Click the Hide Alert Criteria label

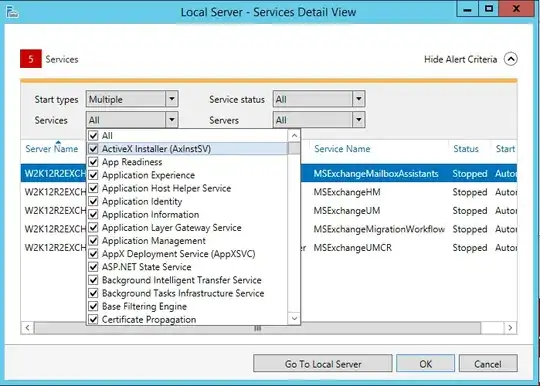click(460, 59)
